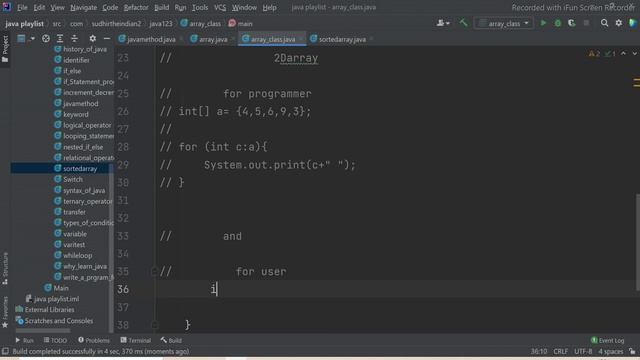The height and width of the screenshot is (360, 640).
Task: Open the Run tool window
Action: pos(24,340)
